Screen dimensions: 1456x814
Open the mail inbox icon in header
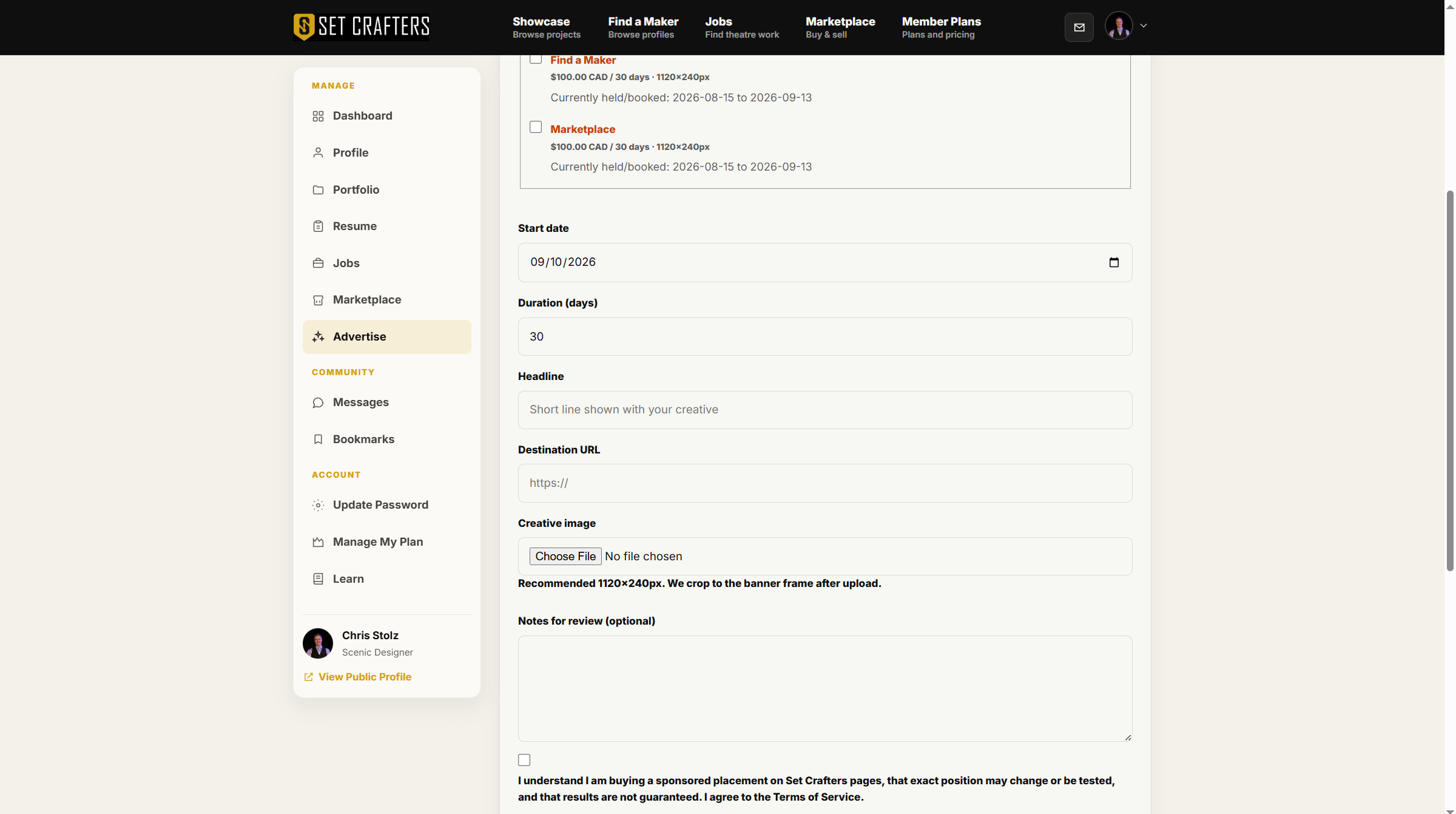(x=1079, y=27)
